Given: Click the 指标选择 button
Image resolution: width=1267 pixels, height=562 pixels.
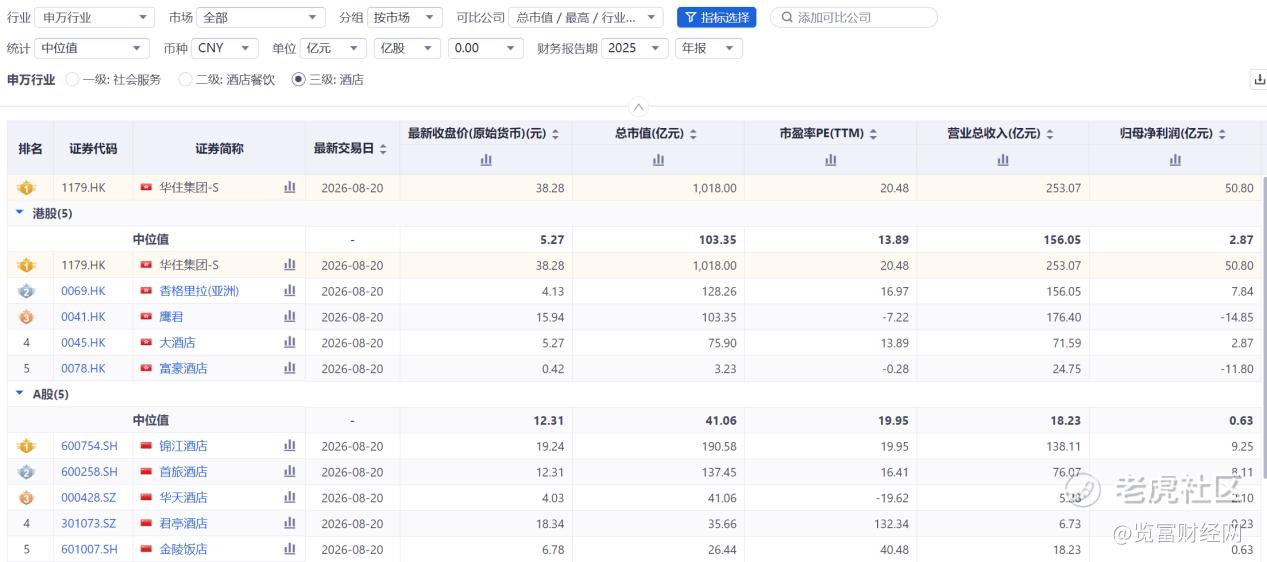Looking at the screenshot, I should click(717, 18).
